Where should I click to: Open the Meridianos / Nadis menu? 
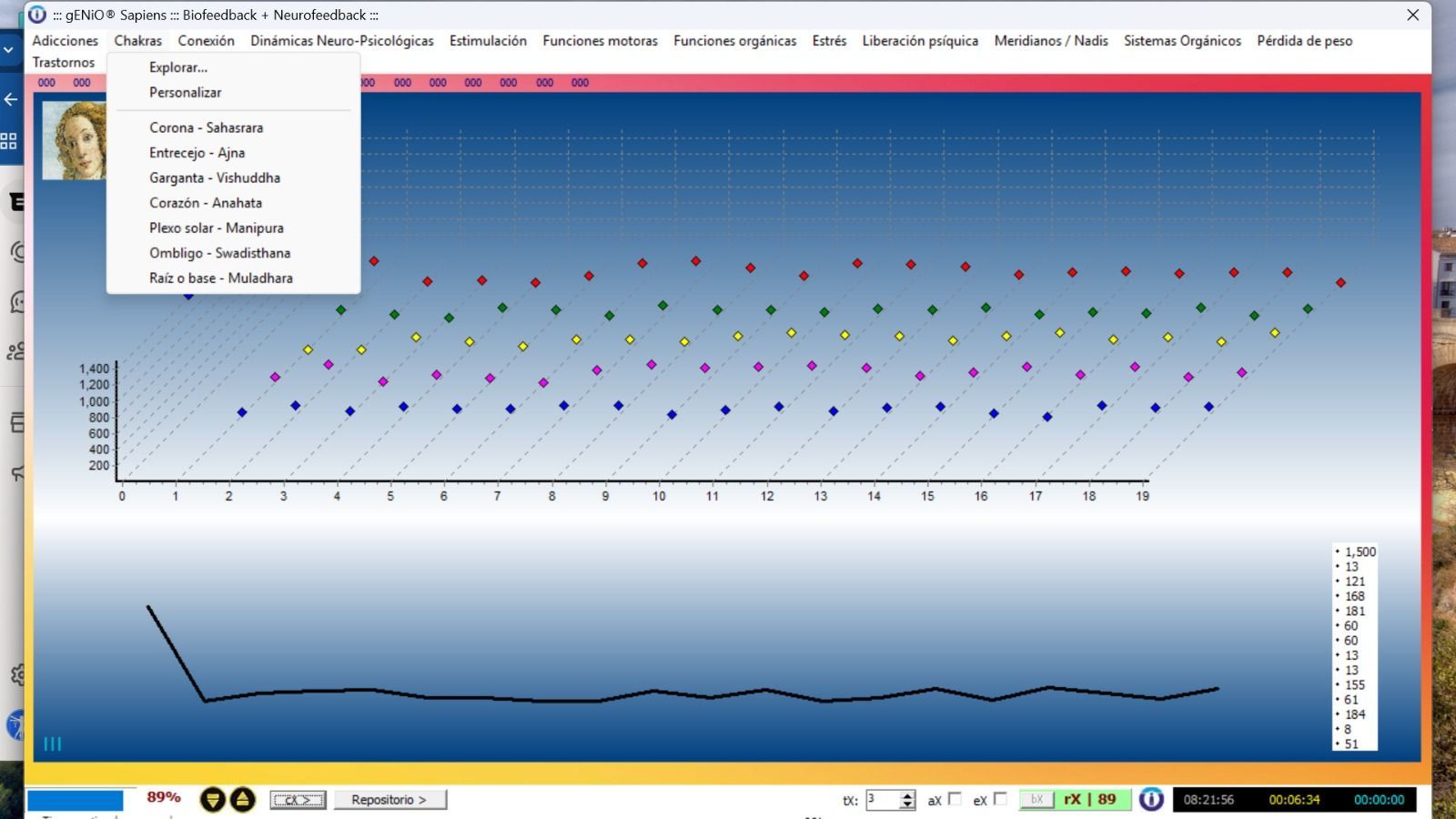tap(1050, 41)
